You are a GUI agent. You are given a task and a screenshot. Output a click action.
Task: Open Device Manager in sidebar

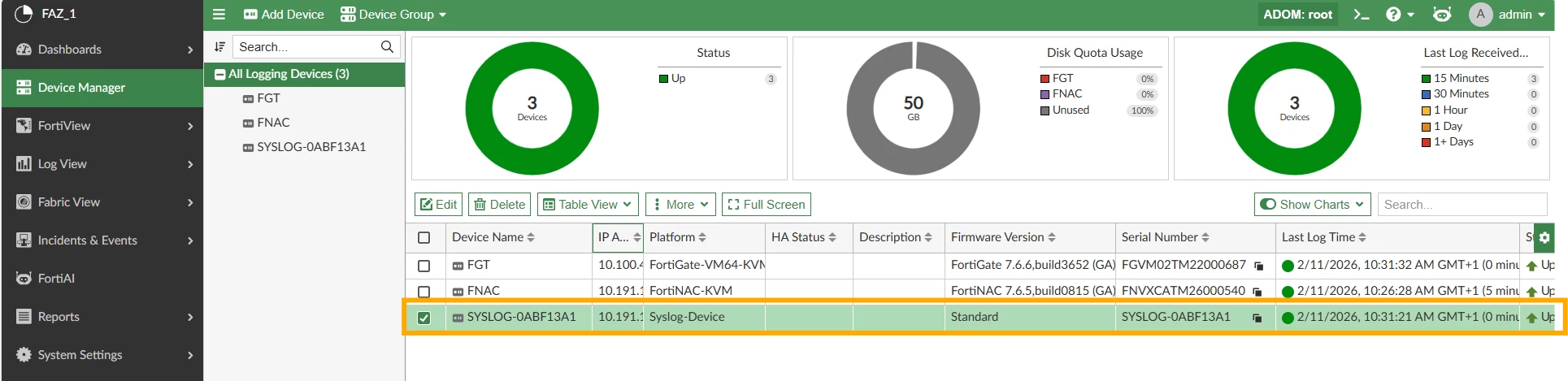pyautogui.click(x=102, y=88)
